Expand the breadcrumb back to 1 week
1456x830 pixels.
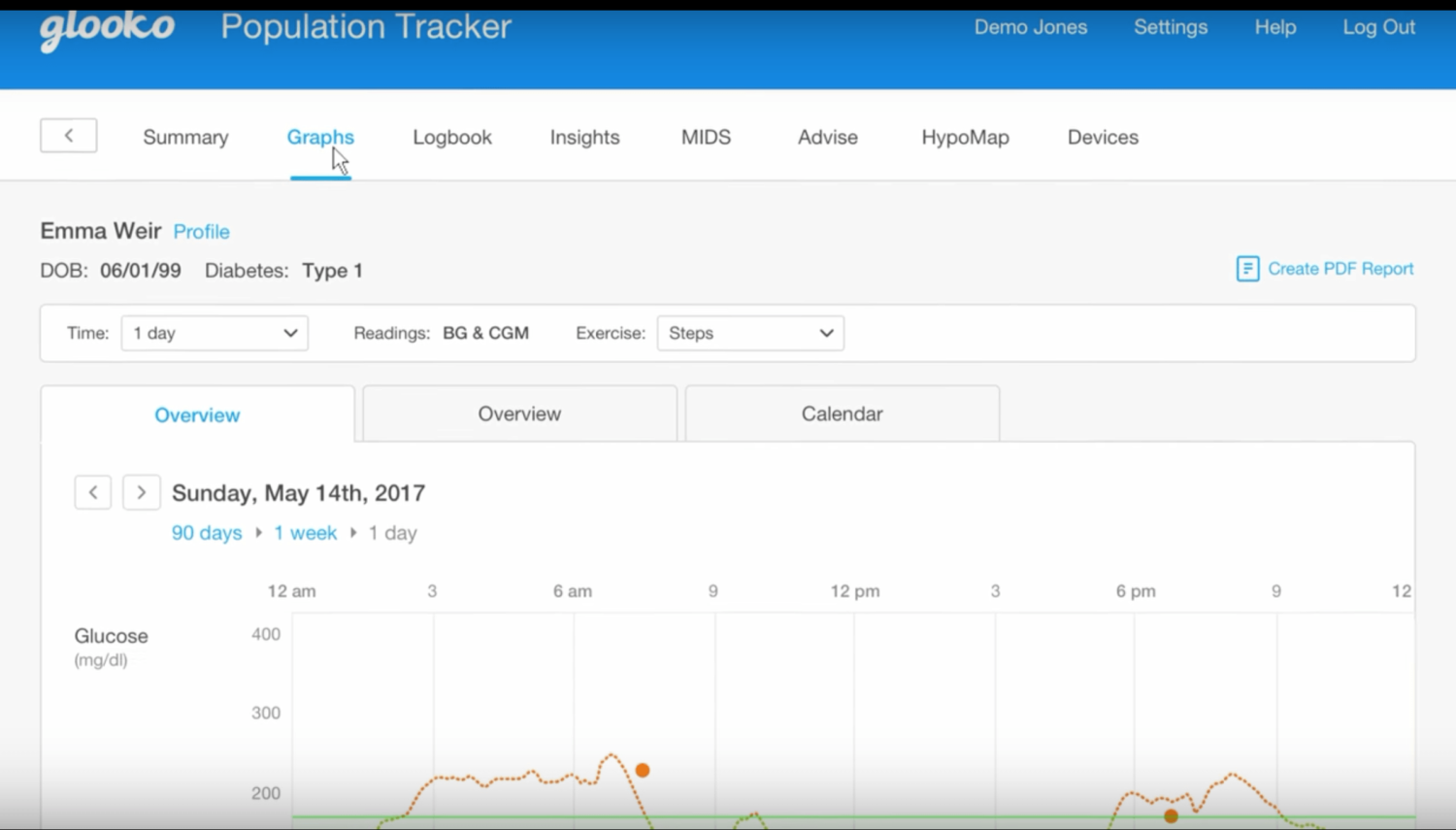[x=305, y=533]
